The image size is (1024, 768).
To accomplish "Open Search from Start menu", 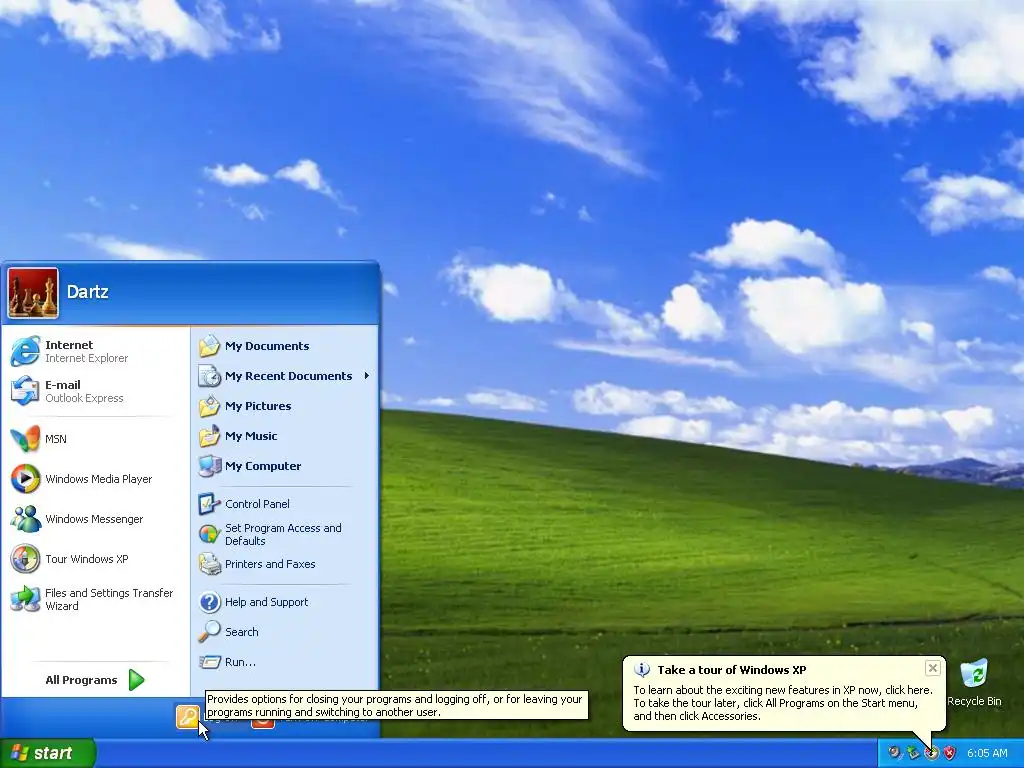I will click(x=284, y=632).
